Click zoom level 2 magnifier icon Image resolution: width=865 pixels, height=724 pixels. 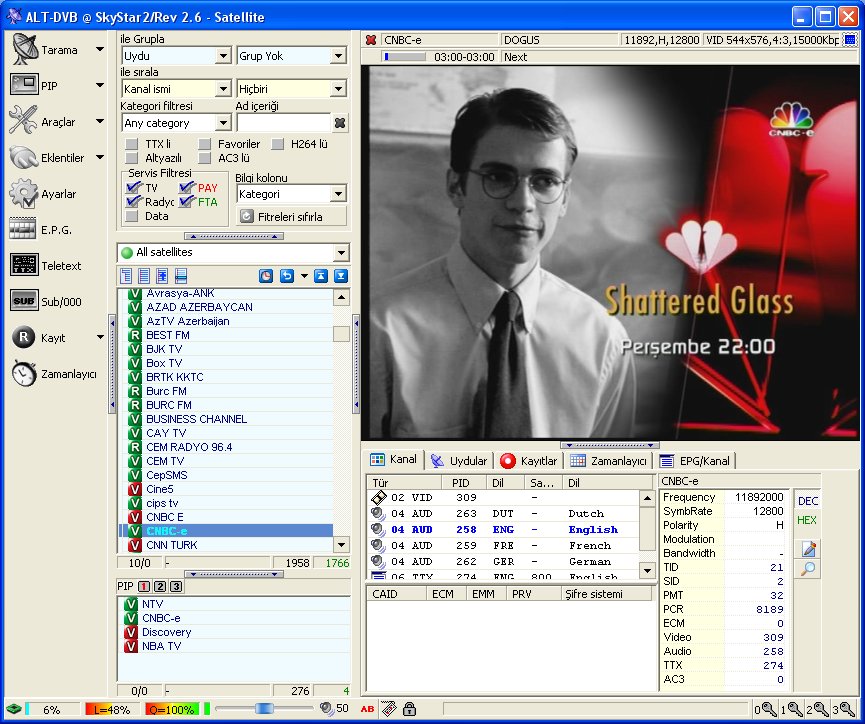point(817,709)
